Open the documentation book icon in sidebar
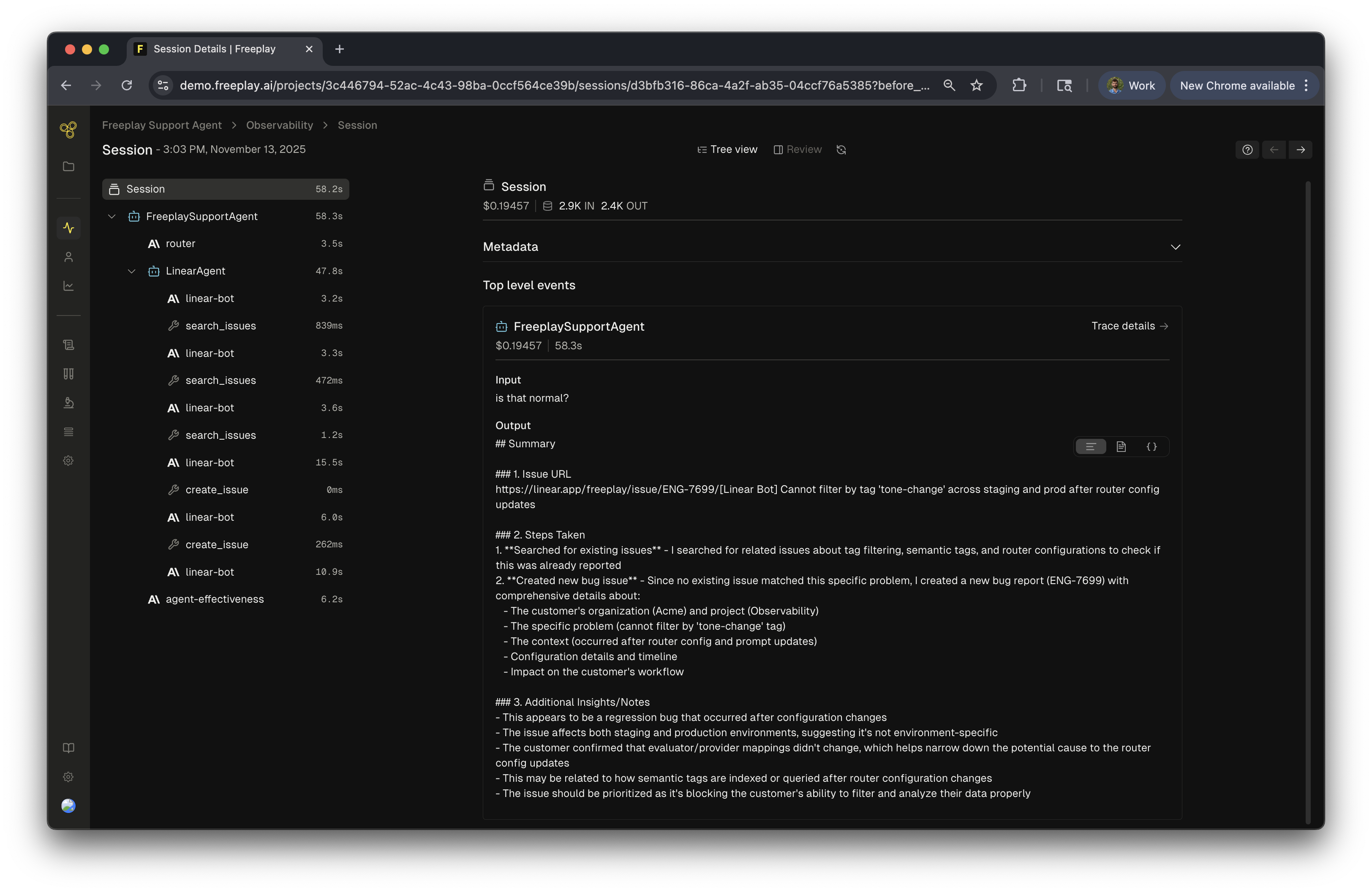The height and width of the screenshot is (892, 1372). tap(68, 748)
